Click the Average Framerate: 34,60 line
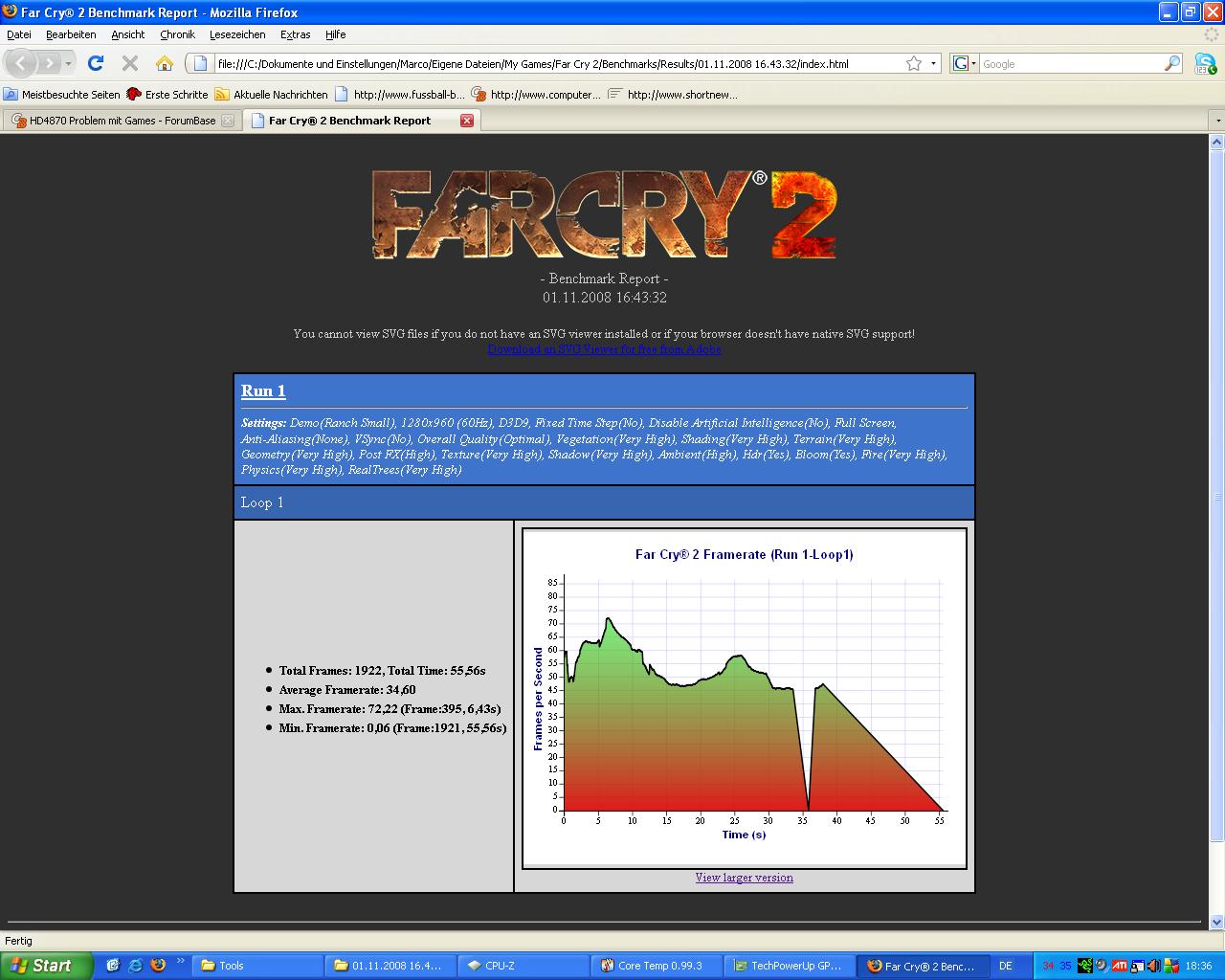Screen dimensions: 1225x980 347,690
